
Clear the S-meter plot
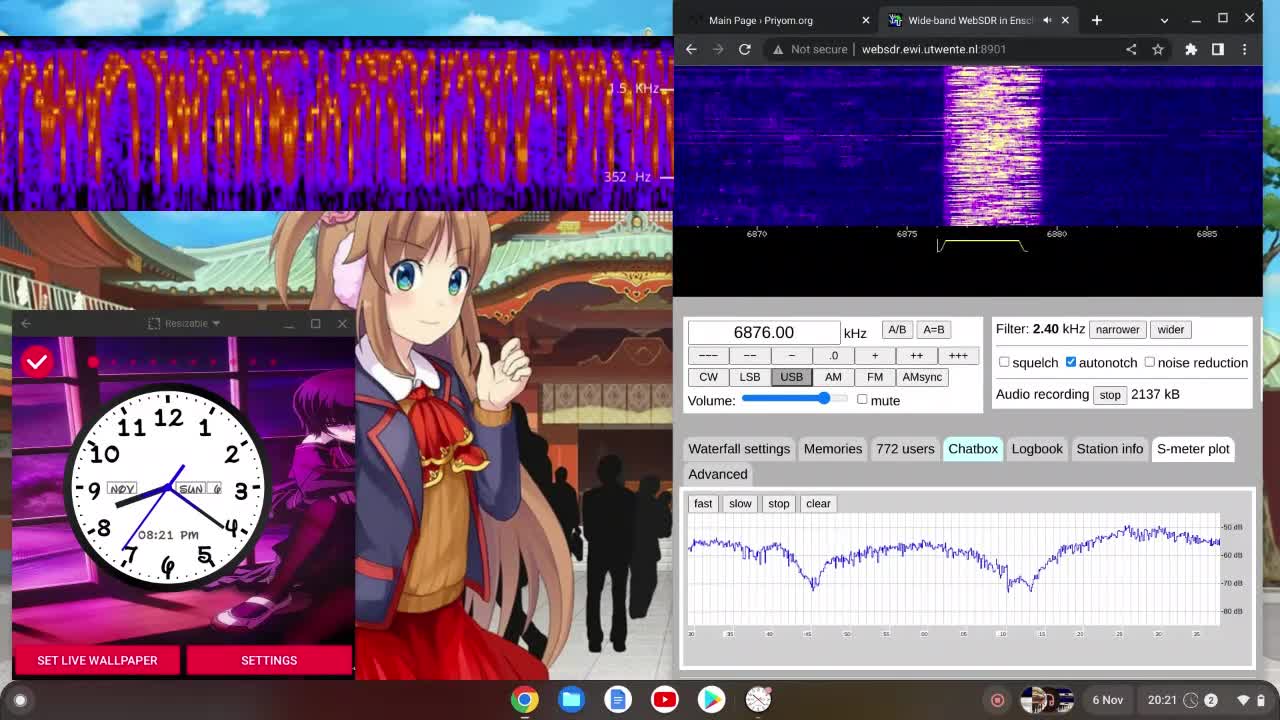[x=818, y=503]
